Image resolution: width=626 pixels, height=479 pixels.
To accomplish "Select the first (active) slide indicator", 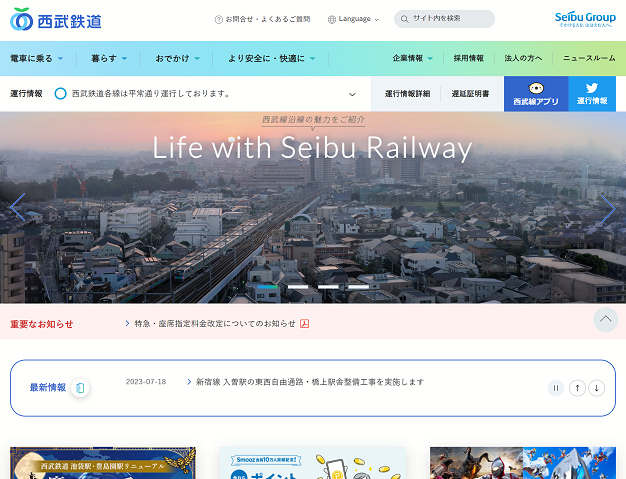I will [267, 287].
